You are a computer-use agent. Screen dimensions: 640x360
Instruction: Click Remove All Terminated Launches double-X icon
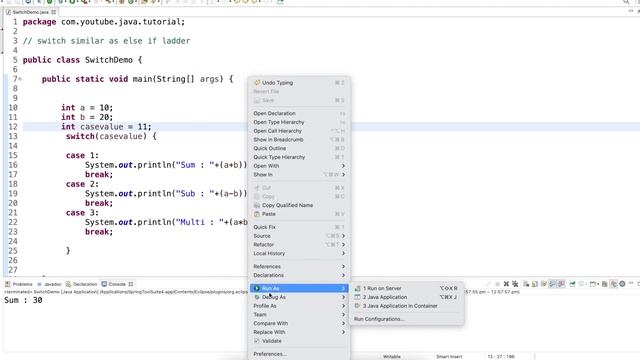[515, 284]
